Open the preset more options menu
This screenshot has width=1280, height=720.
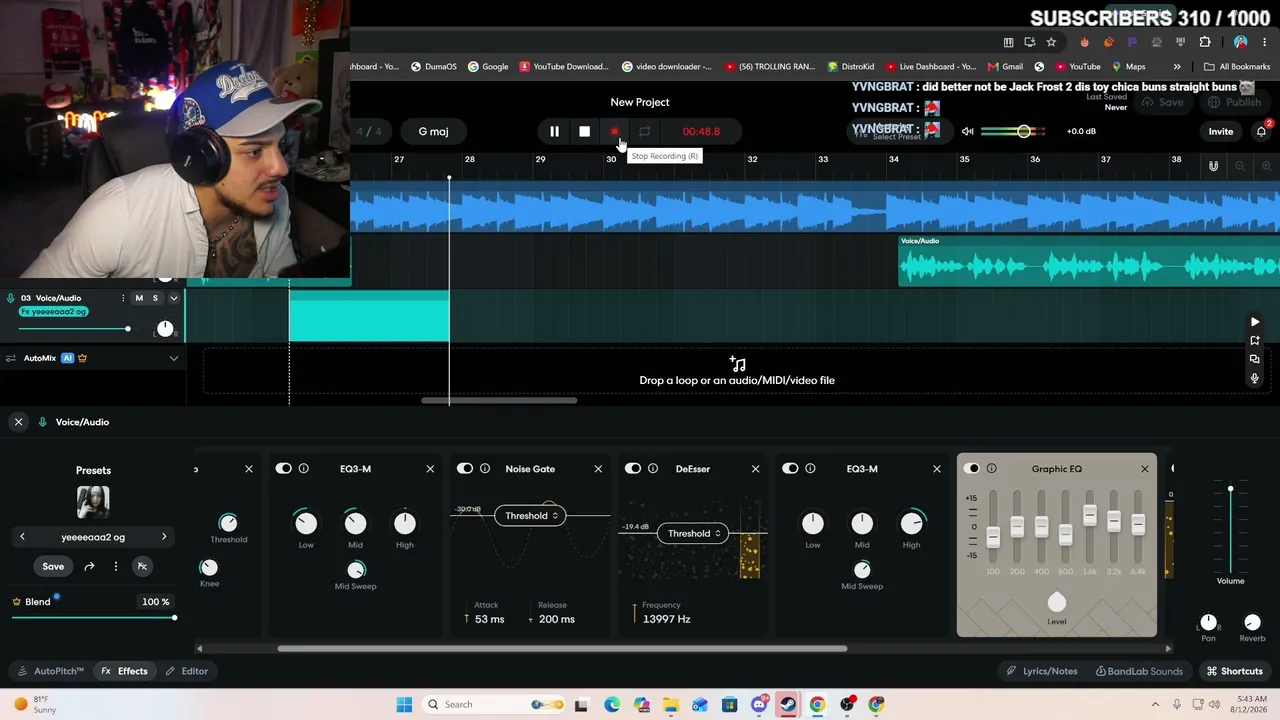coord(116,566)
